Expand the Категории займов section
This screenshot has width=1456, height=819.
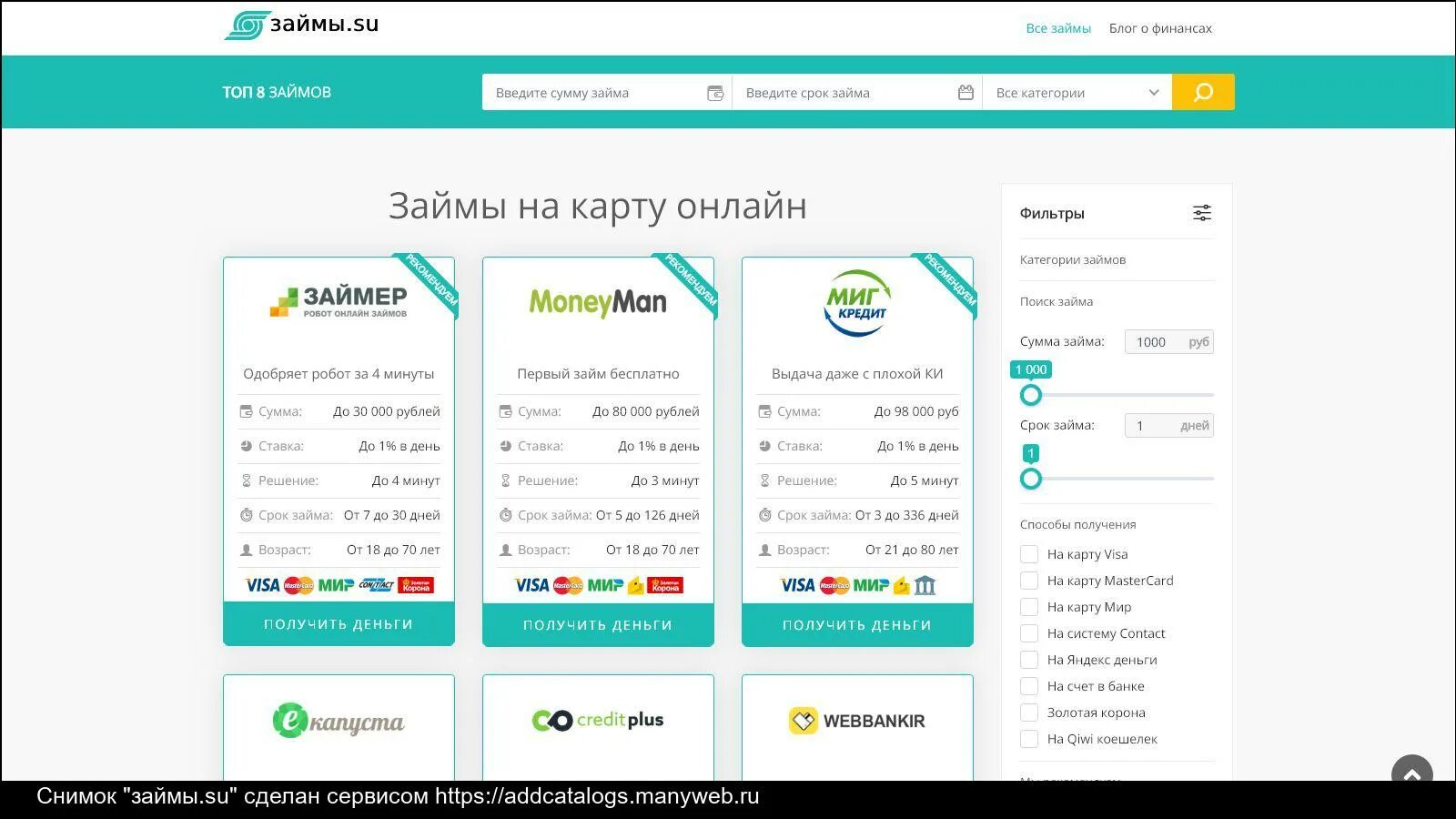(1073, 259)
